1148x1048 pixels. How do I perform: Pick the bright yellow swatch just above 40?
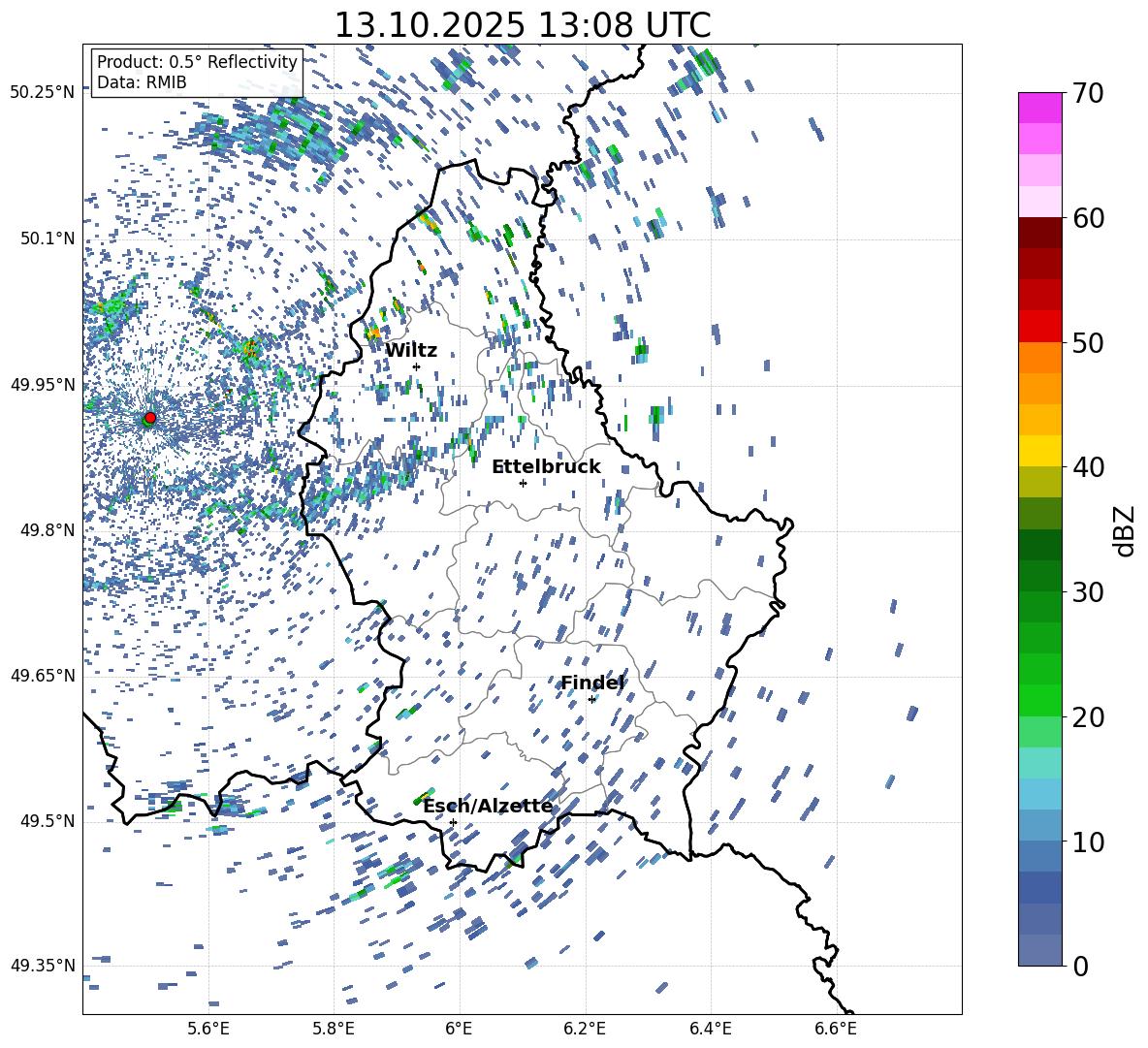click(x=1040, y=451)
